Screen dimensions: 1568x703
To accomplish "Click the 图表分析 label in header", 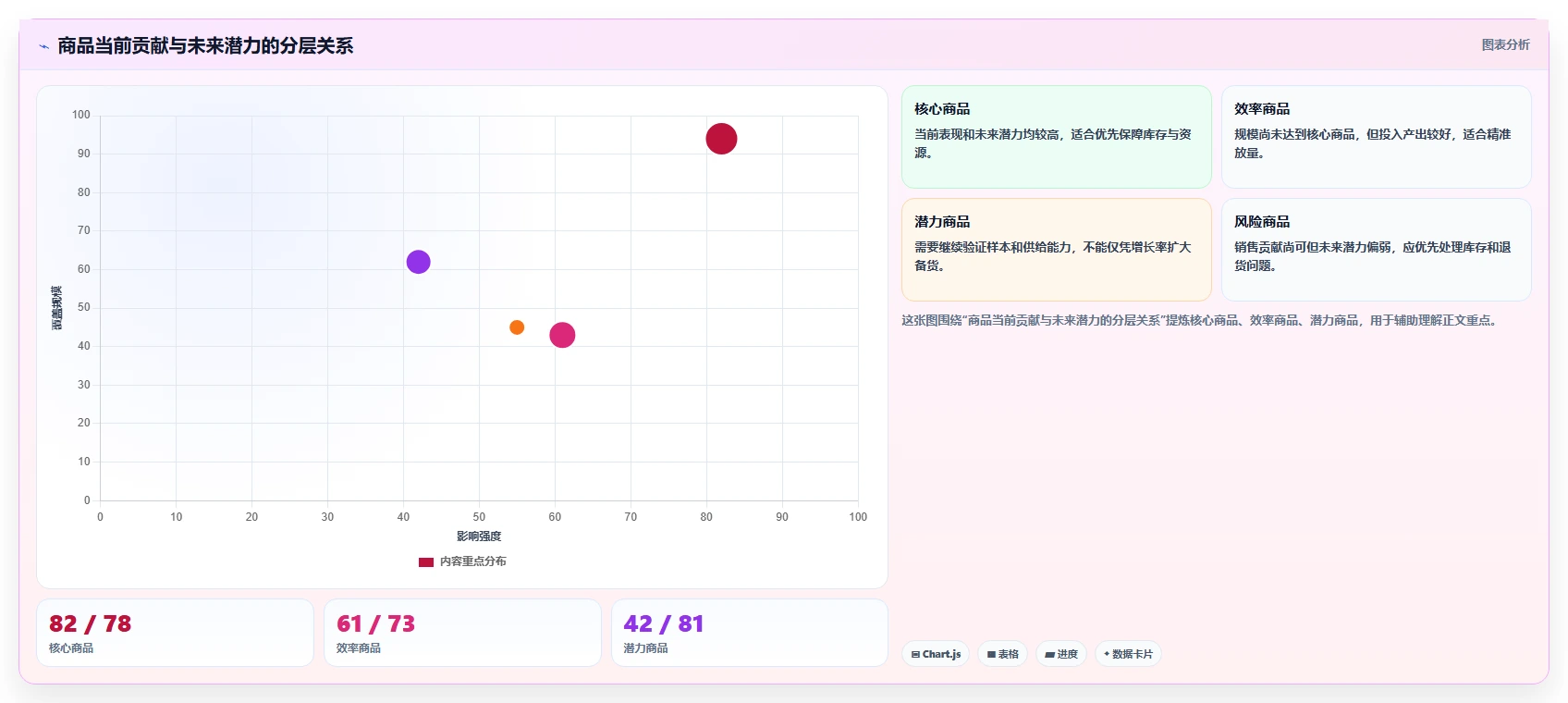I will pos(1505,44).
